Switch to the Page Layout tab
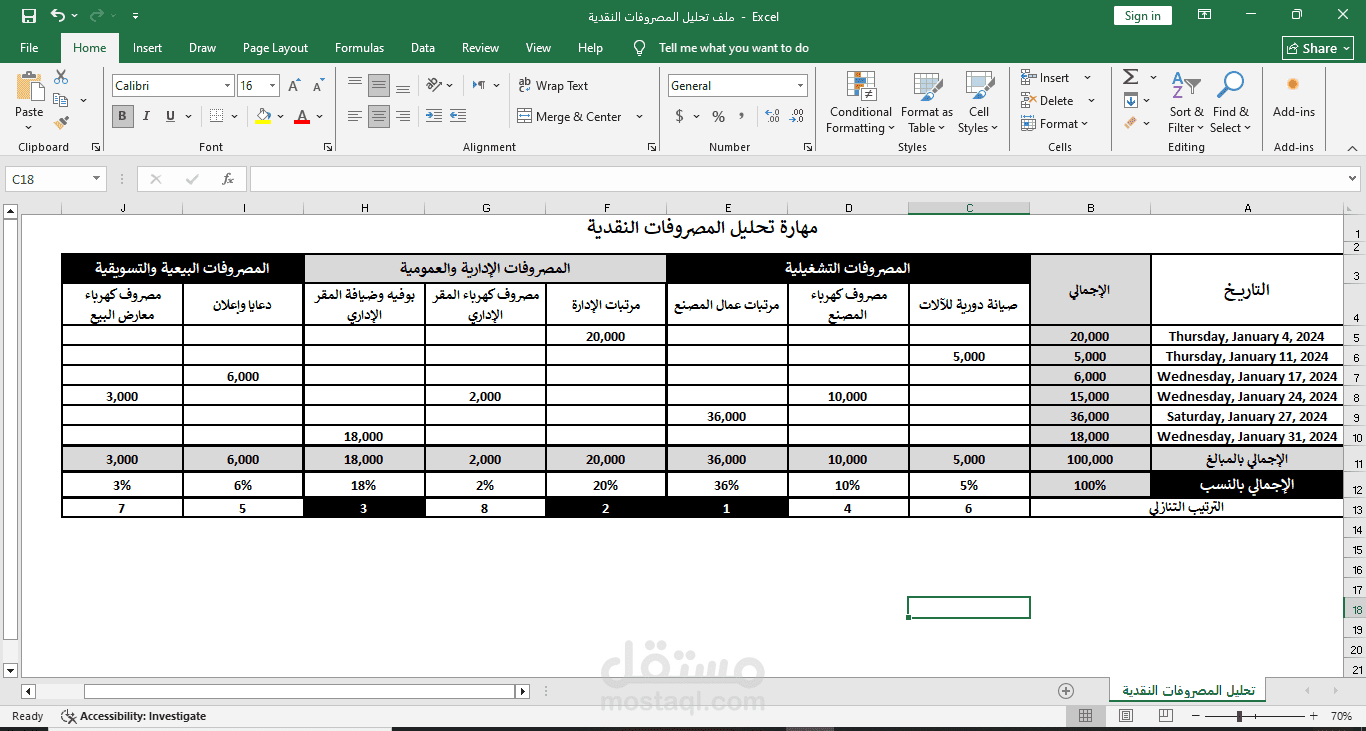1366x731 pixels. 275,48
